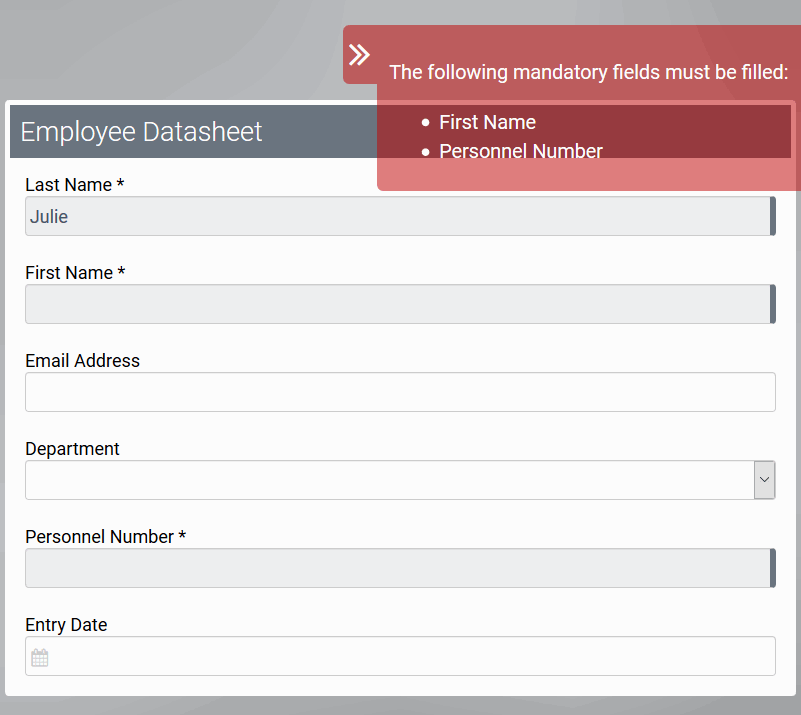
Task: Click the "Entry Date" label
Action: pos(66,625)
